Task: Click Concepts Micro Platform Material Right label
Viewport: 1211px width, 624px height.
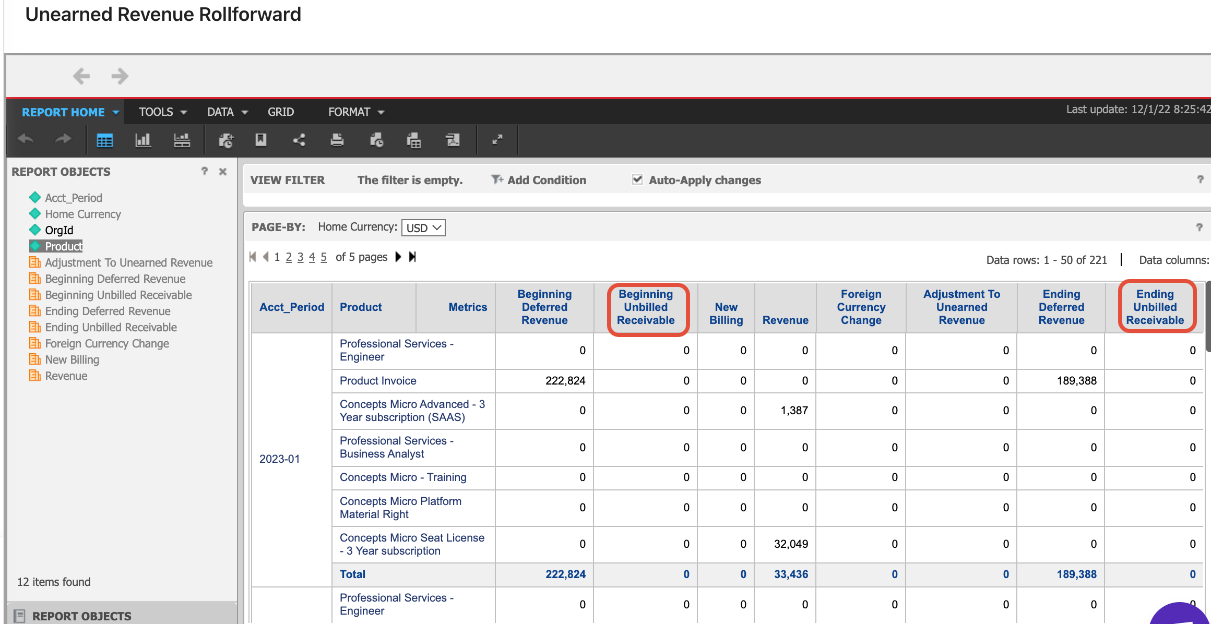Action: 401,508
